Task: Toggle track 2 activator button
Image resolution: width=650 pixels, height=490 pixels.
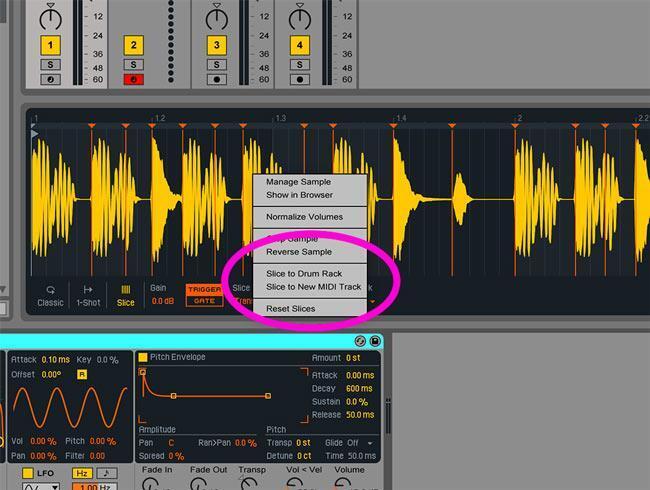Action: pyautogui.click(x=133, y=45)
